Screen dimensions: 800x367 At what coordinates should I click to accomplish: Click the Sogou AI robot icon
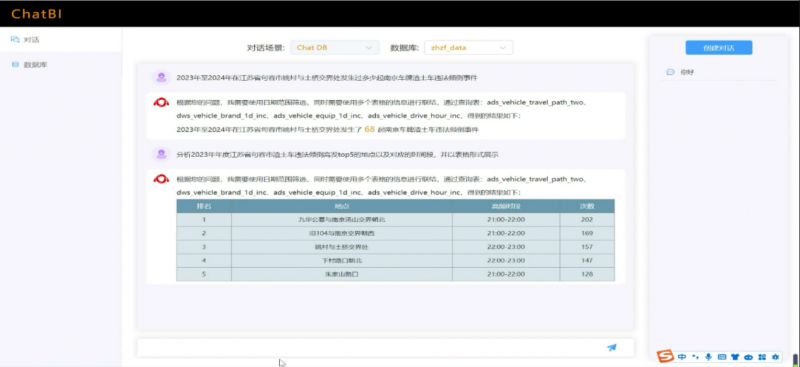[748, 357]
